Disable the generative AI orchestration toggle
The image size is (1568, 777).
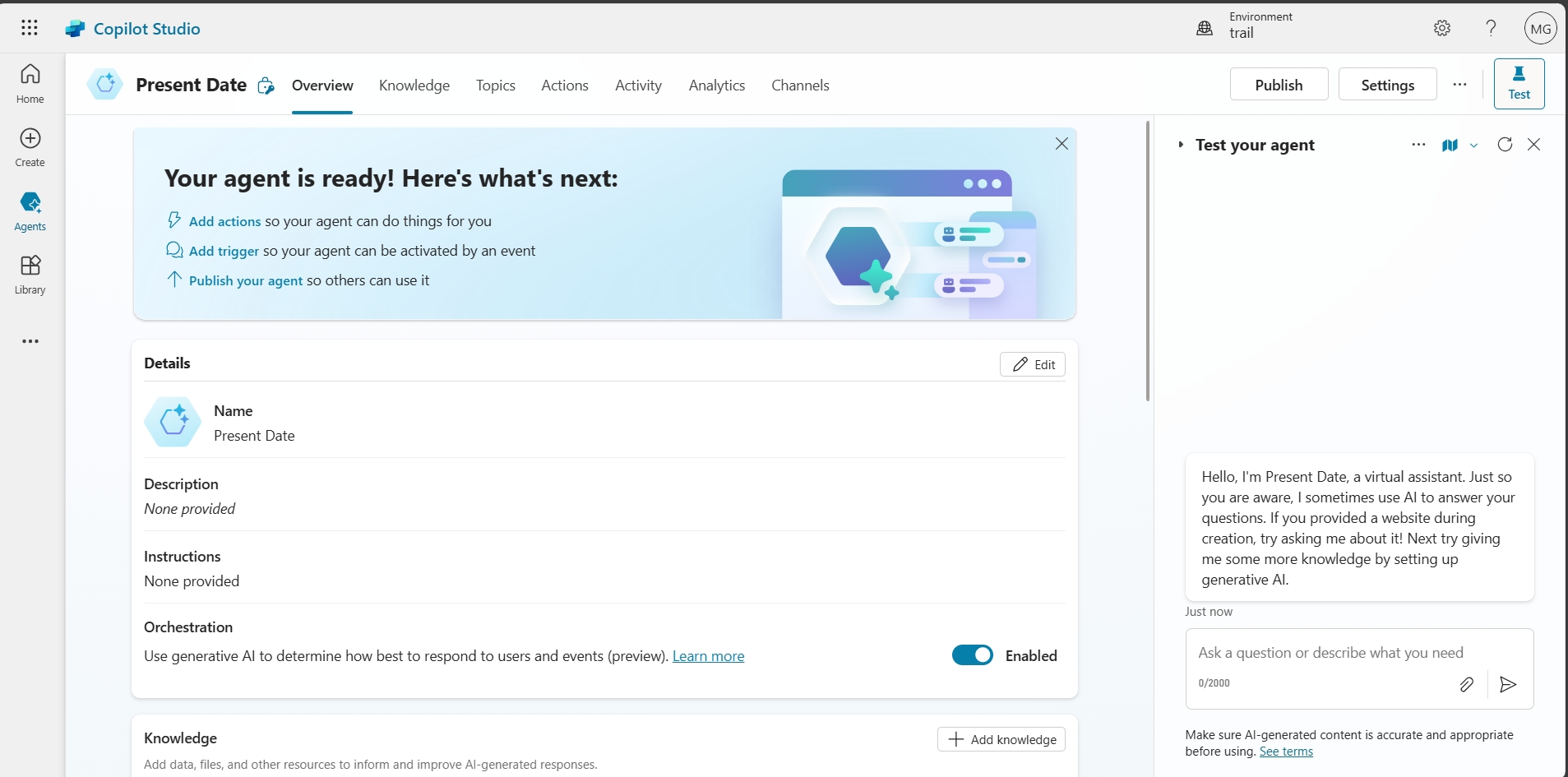point(973,655)
